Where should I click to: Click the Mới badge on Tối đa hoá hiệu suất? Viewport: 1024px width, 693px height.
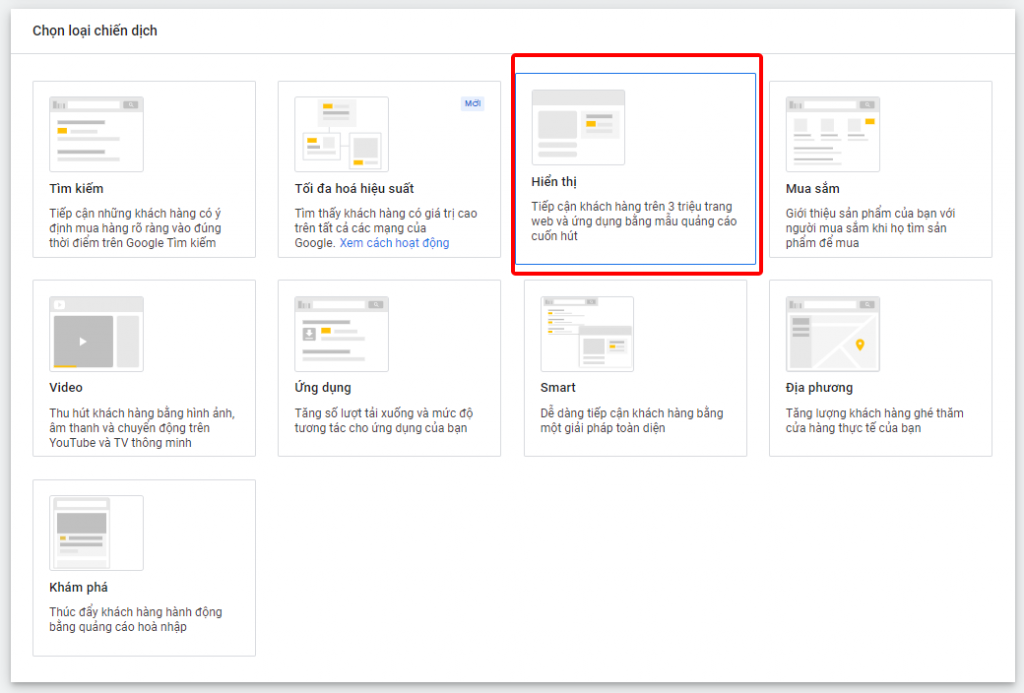(472, 103)
